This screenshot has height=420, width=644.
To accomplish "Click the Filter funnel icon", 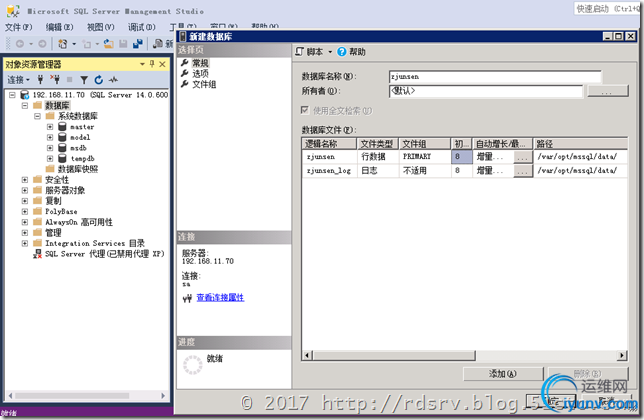I will [x=84, y=80].
